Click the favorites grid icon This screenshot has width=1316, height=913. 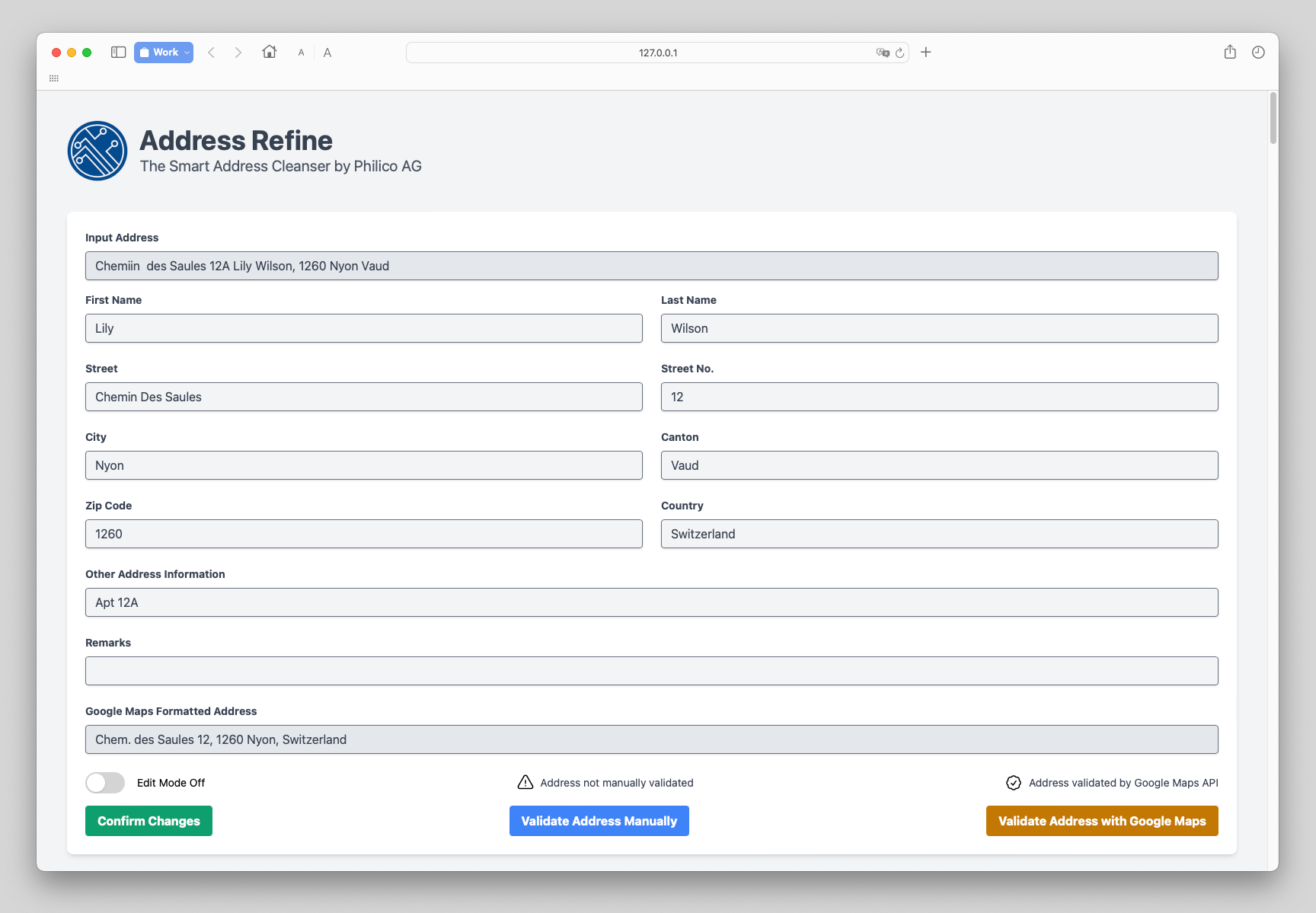coord(54,78)
